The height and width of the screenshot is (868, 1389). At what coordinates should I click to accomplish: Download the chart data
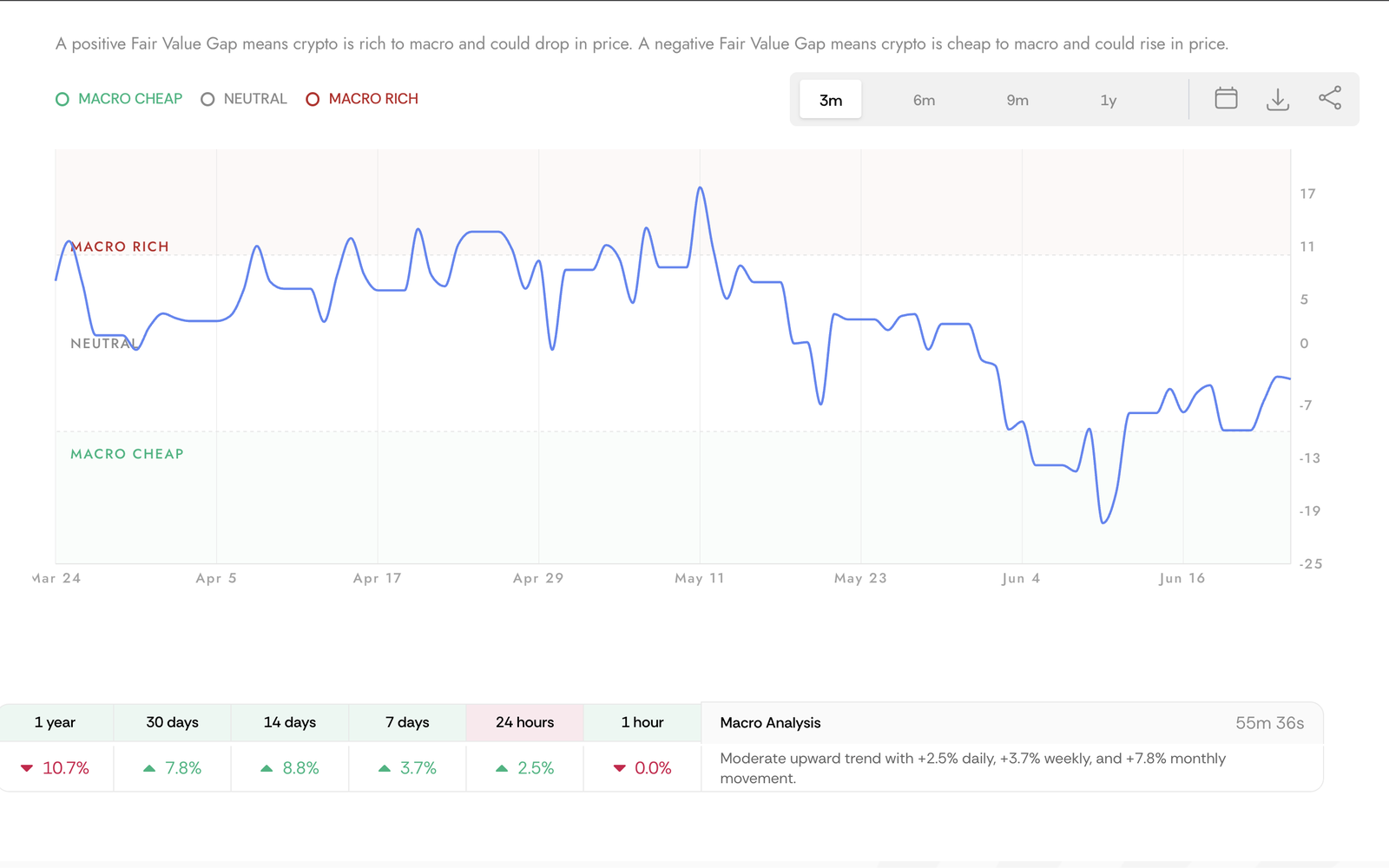1278,99
